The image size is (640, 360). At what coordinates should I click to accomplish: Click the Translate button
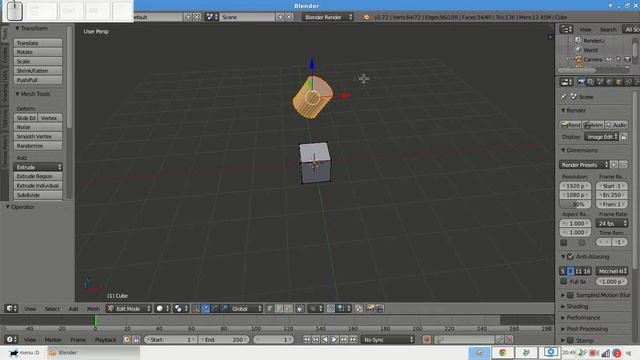[x=38, y=43]
